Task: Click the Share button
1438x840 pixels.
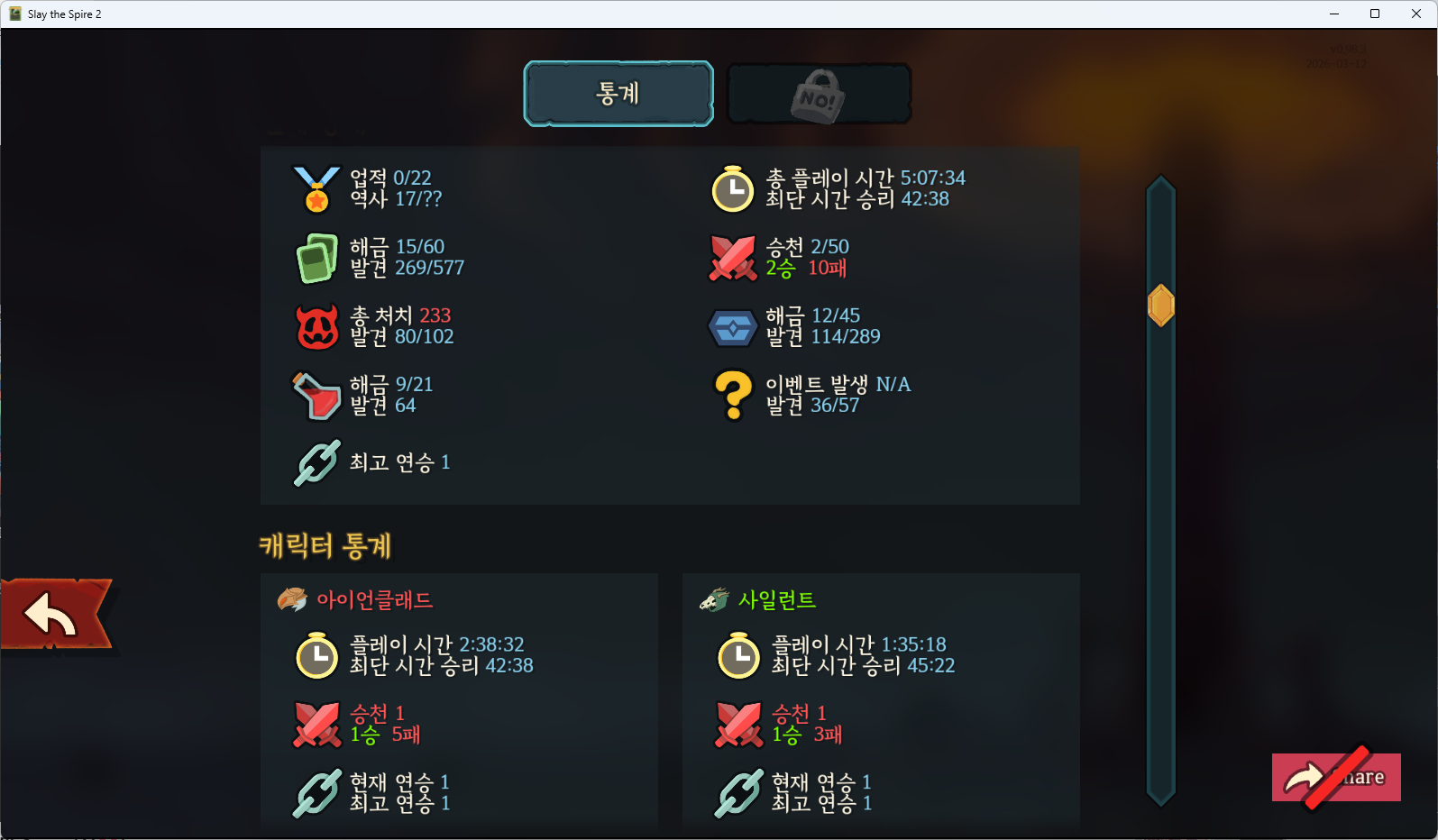Action: pos(1336,777)
